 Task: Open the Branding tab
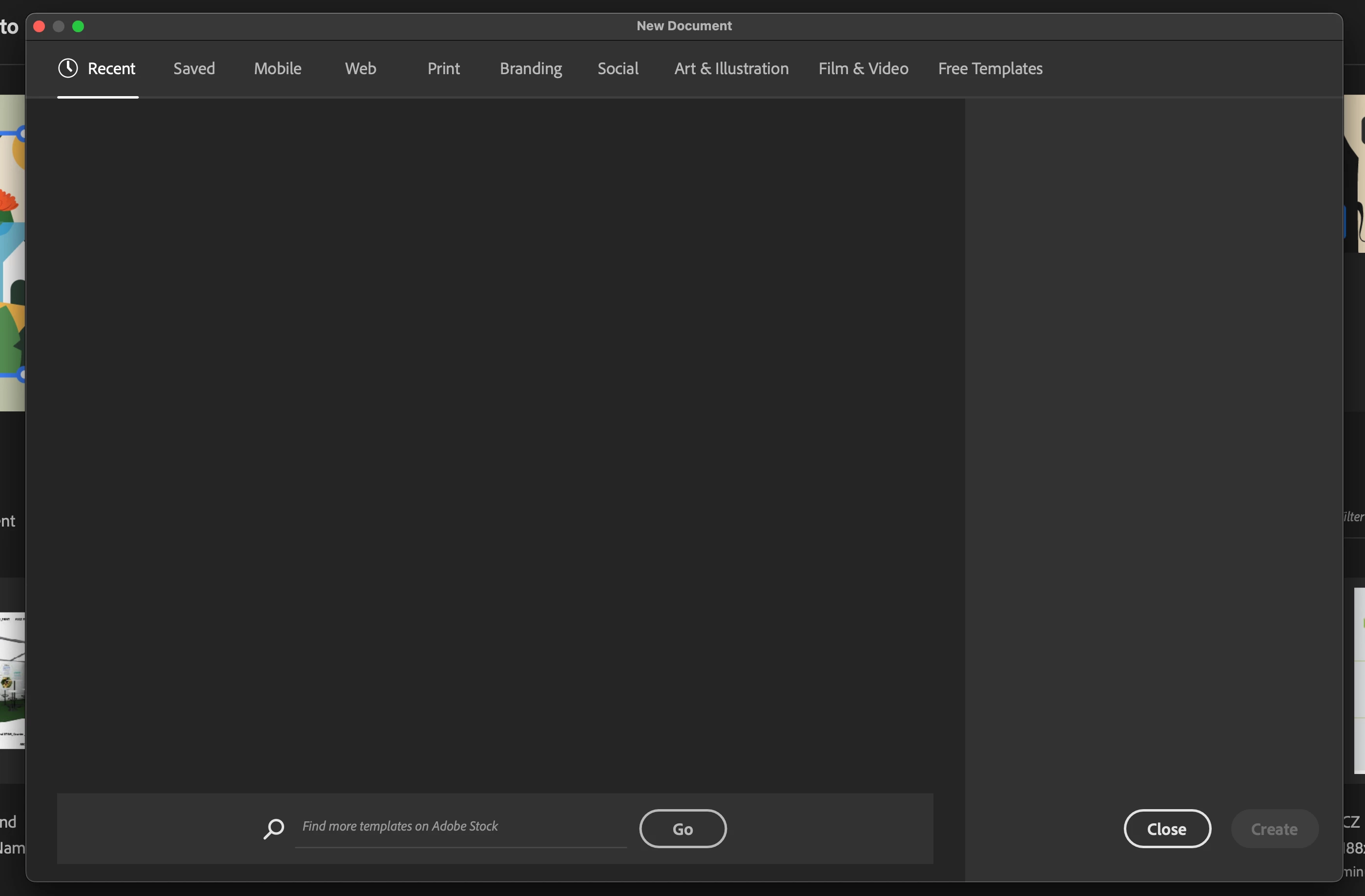point(531,69)
